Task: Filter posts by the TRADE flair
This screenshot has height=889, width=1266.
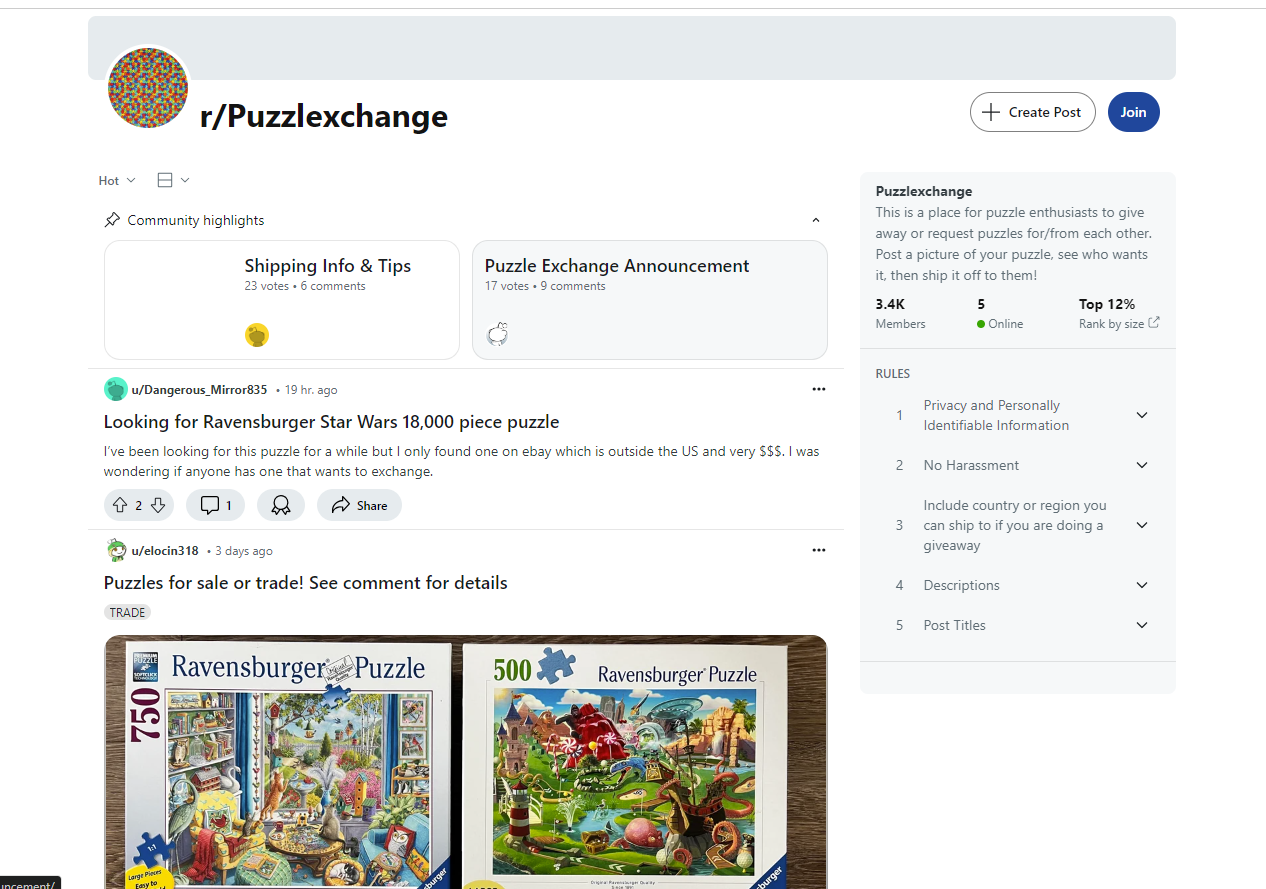Action: coord(127,612)
